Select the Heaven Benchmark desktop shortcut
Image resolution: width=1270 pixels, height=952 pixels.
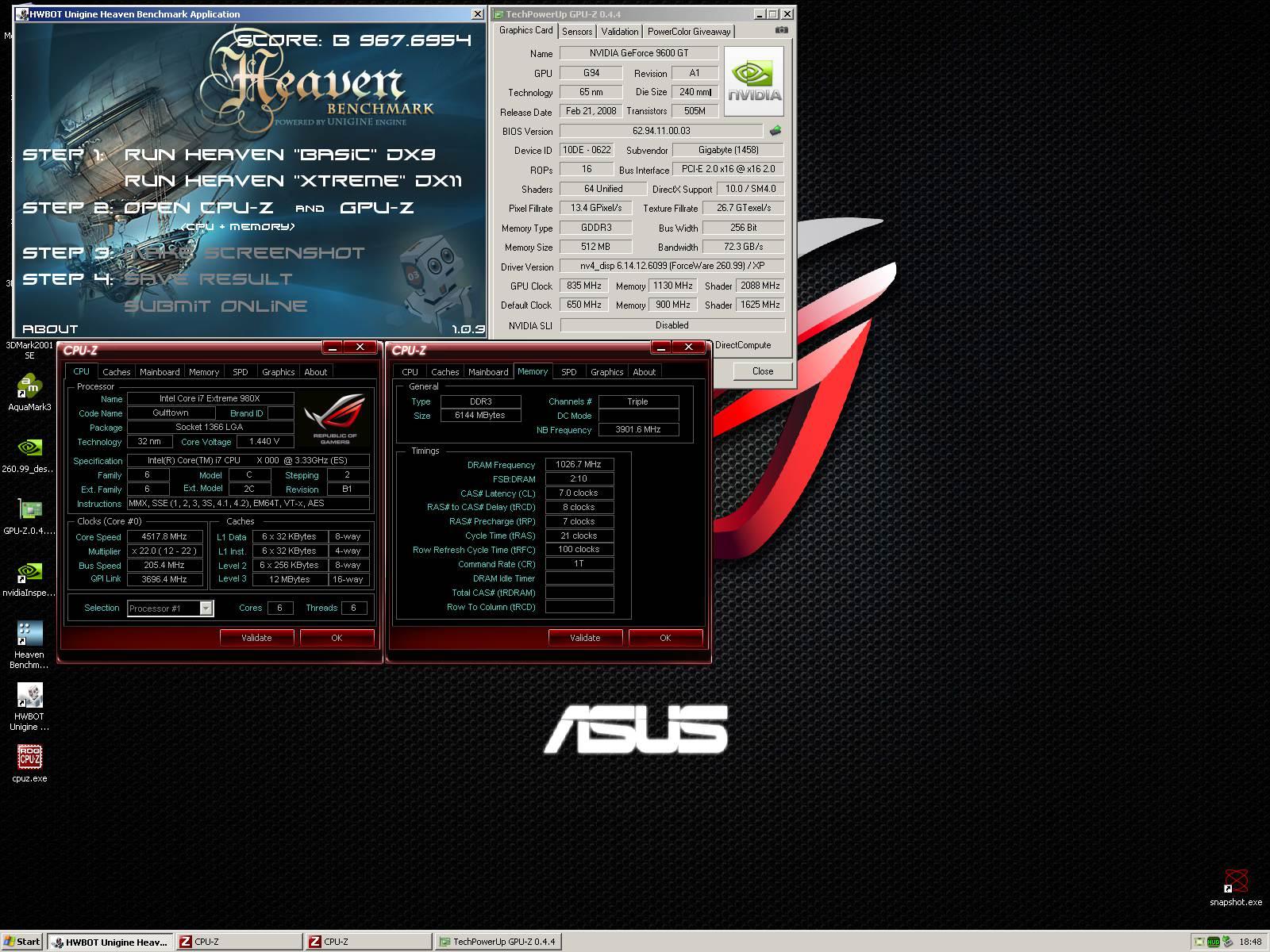coord(29,645)
